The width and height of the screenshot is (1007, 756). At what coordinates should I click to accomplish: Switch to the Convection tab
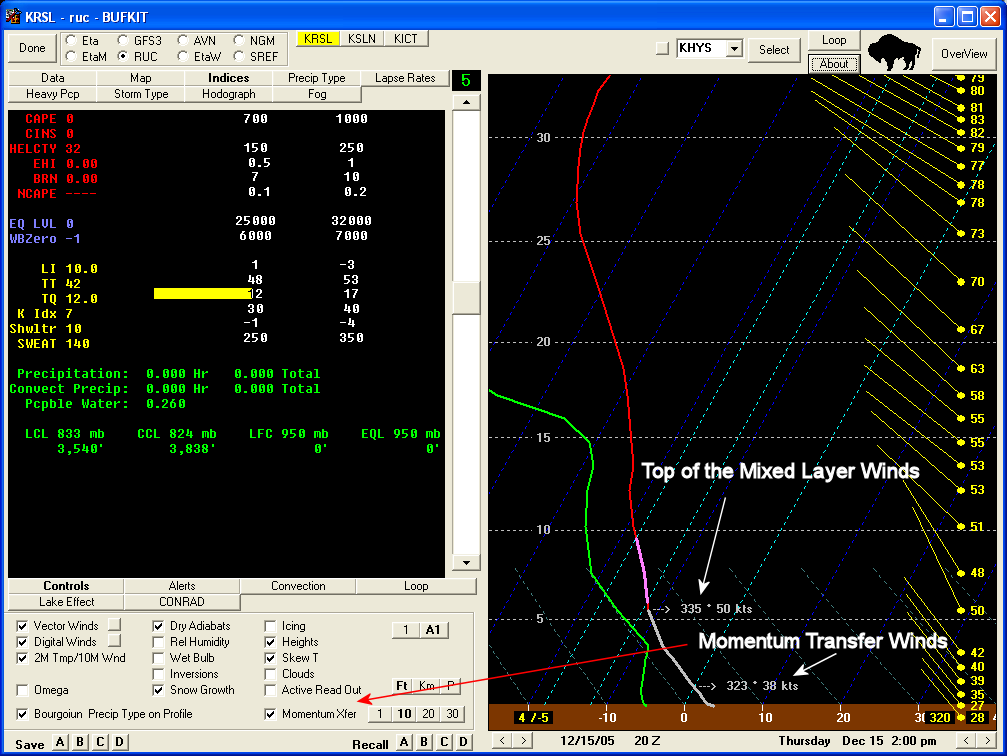tap(298, 586)
